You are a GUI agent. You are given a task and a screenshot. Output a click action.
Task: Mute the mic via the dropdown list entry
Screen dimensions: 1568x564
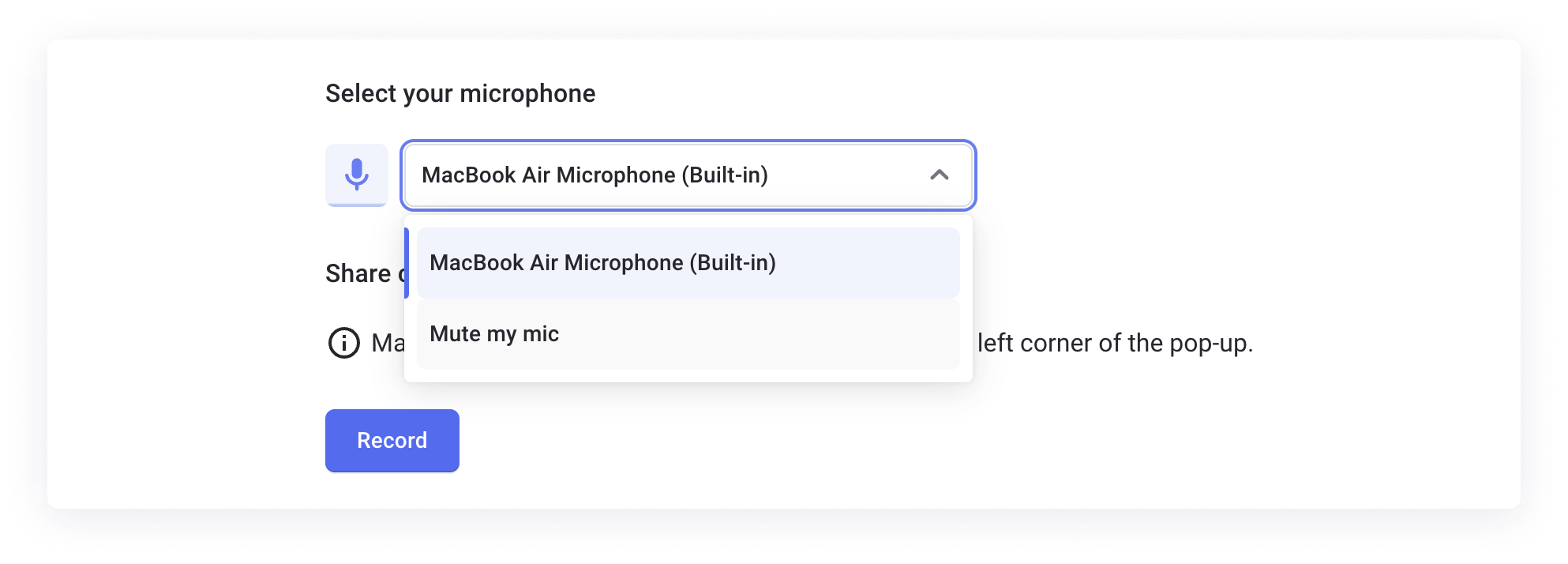tap(494, 334)
